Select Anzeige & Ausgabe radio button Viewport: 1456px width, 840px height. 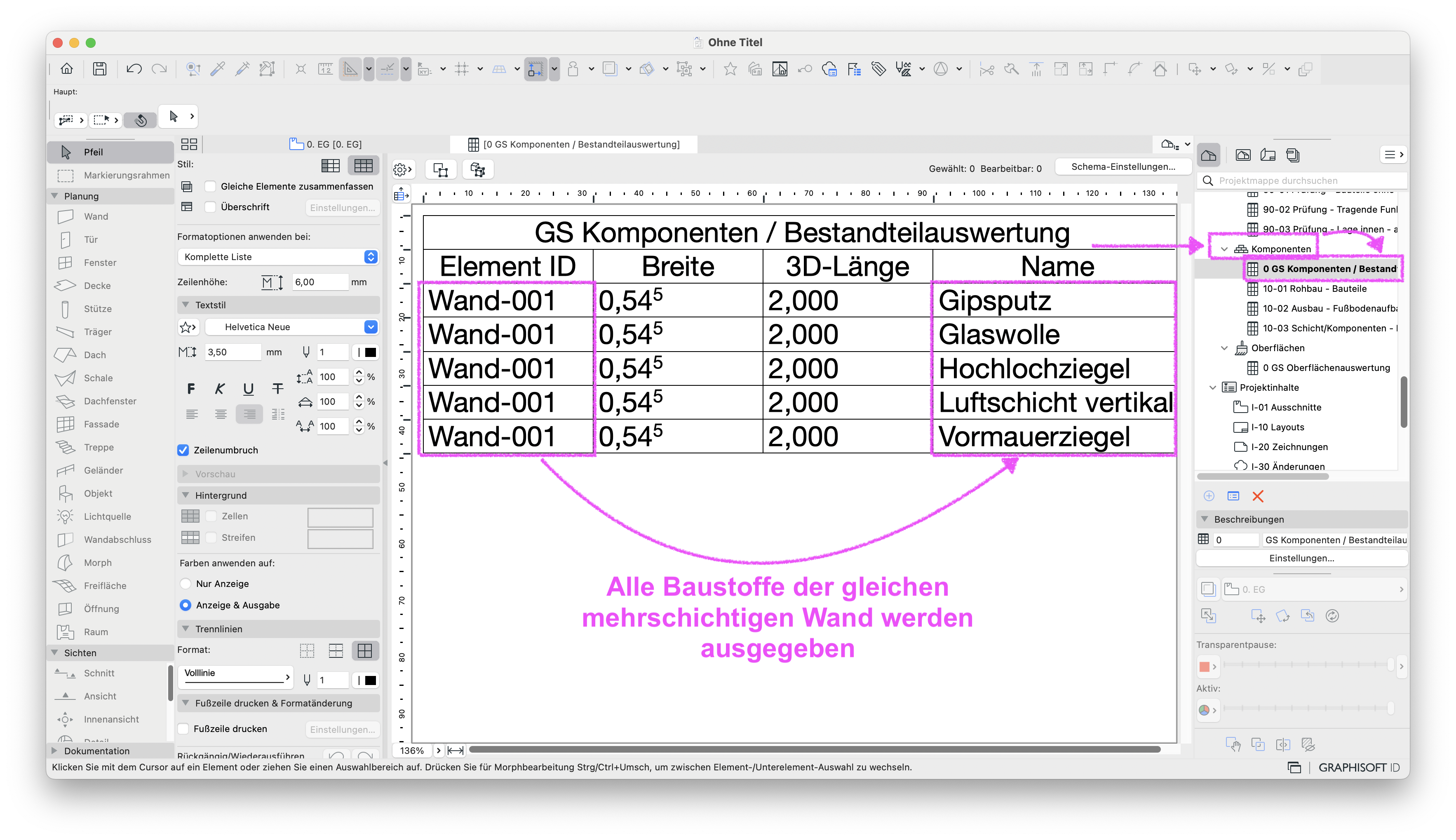(186, 605)
